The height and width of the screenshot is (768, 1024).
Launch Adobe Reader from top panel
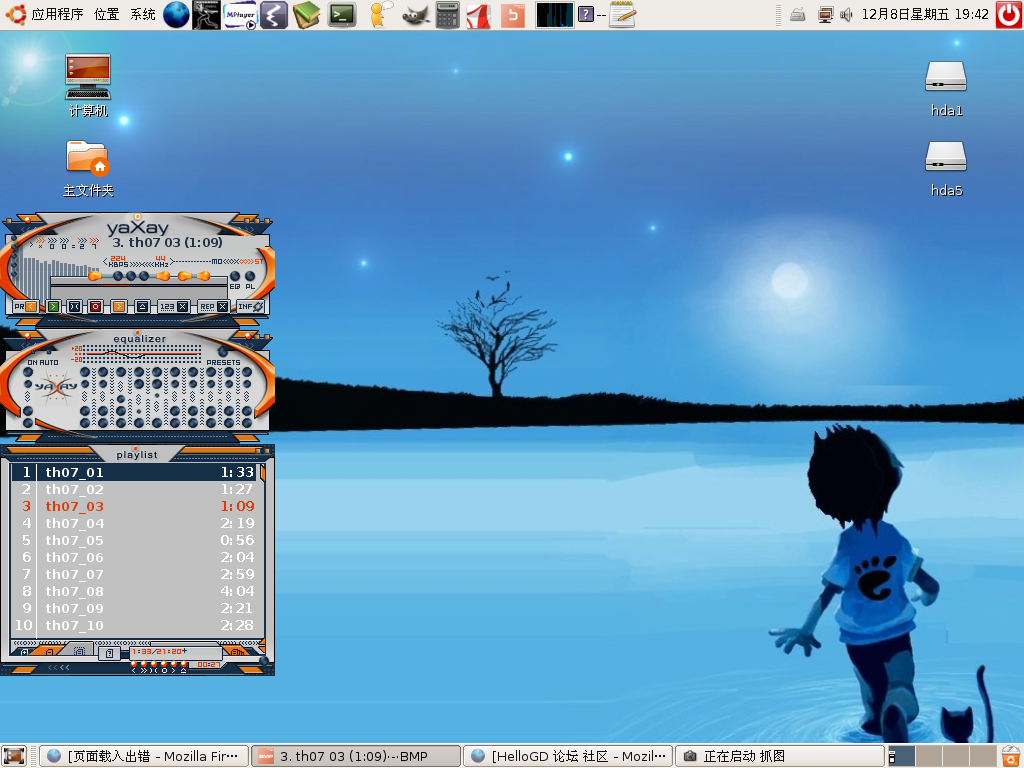(479, 16)
